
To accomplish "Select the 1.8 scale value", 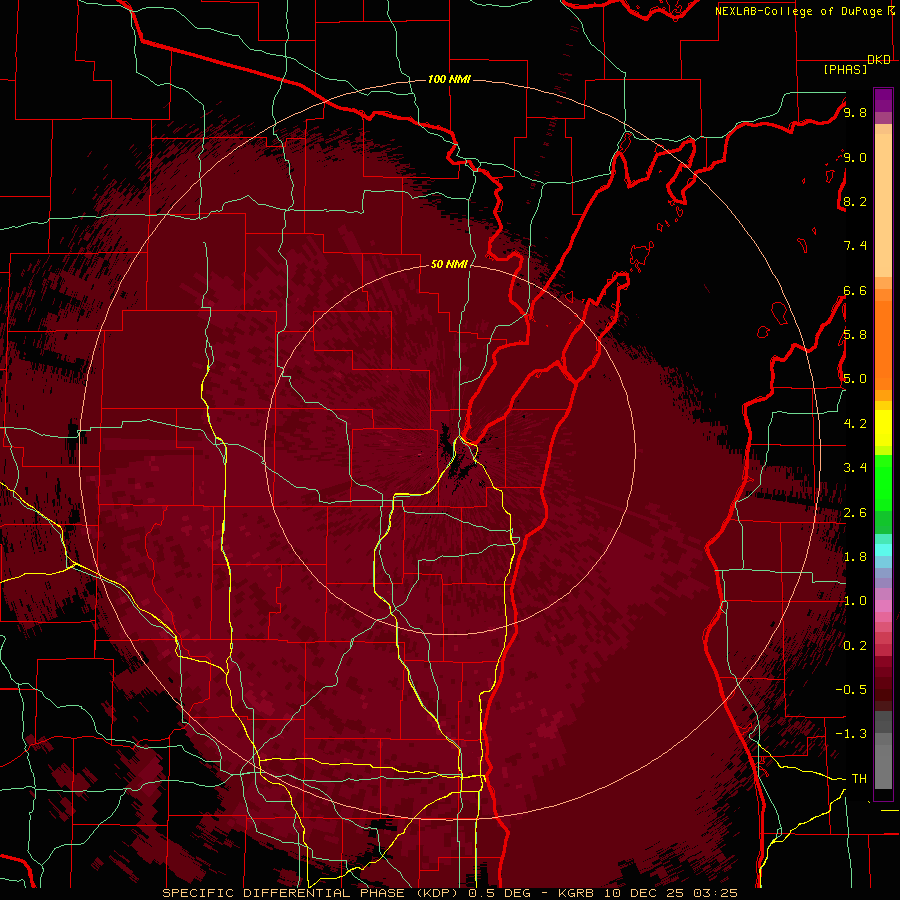I will pyautogui.click(x=855, y=557).
